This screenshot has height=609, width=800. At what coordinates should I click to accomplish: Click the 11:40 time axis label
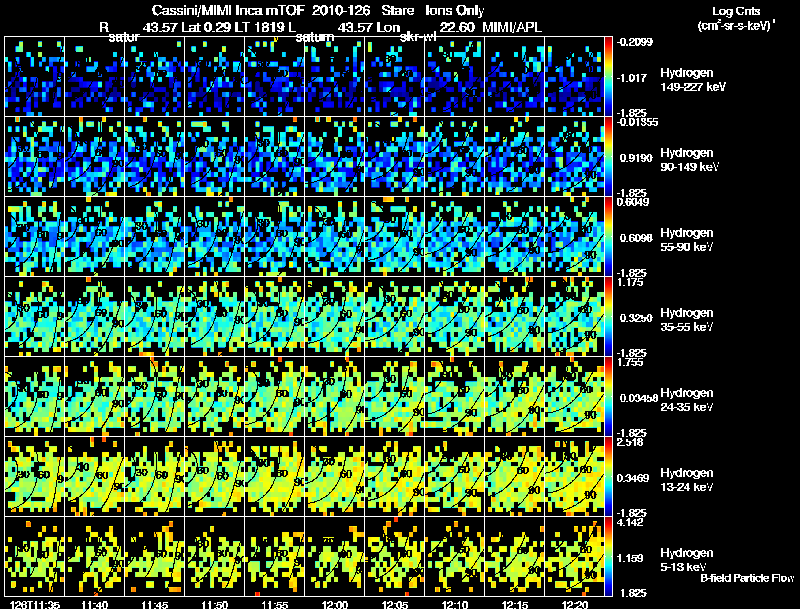pyautogui.click(x=95, y=604)
